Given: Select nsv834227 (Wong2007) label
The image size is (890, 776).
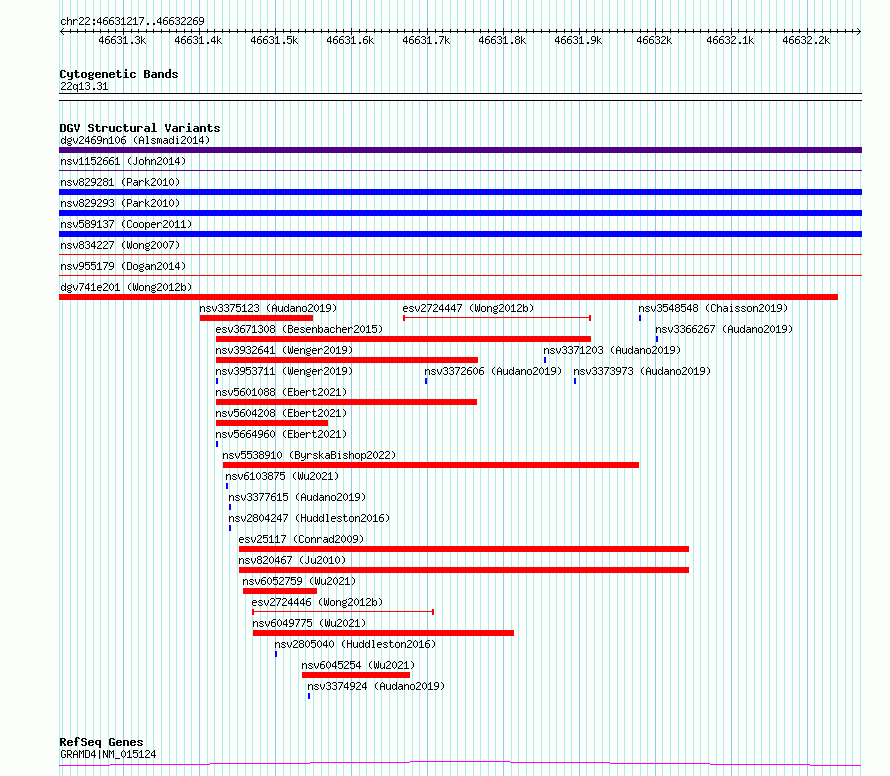Looking at the screenshot, I should [120, 245].
